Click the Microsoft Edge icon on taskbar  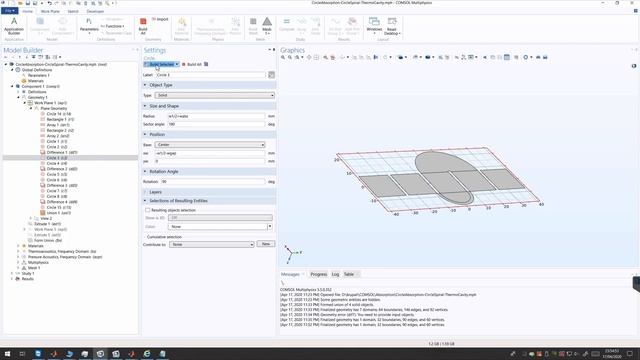[x=147, y=354]
